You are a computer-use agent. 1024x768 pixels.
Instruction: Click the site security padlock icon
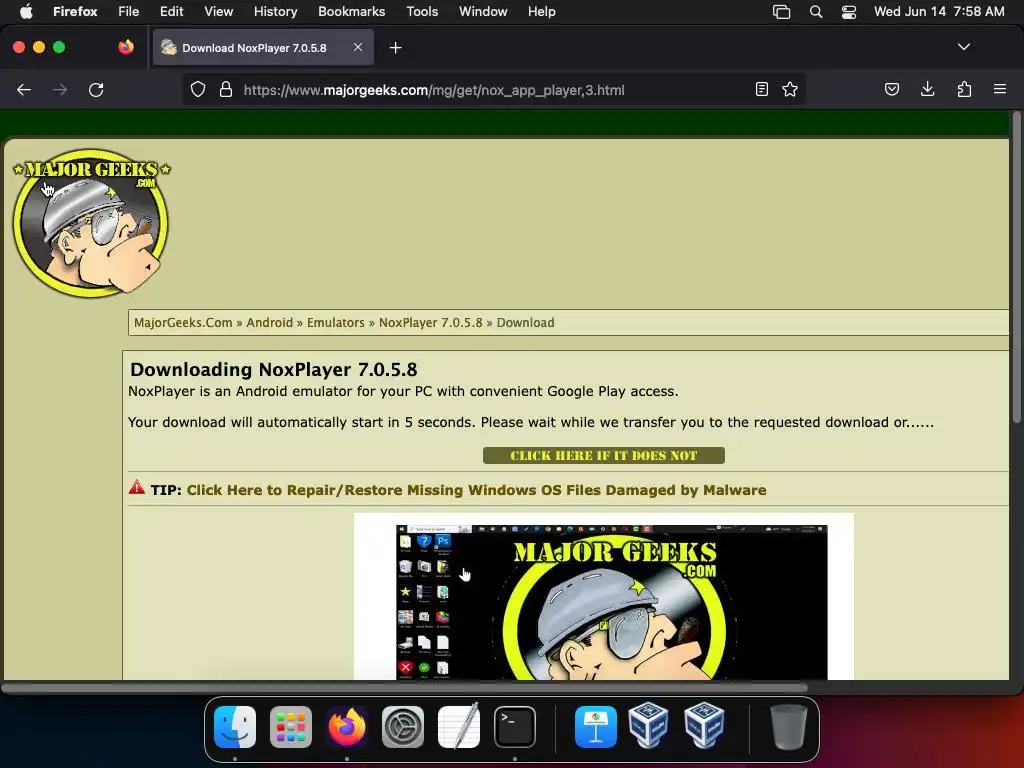[x=226, y=89]
